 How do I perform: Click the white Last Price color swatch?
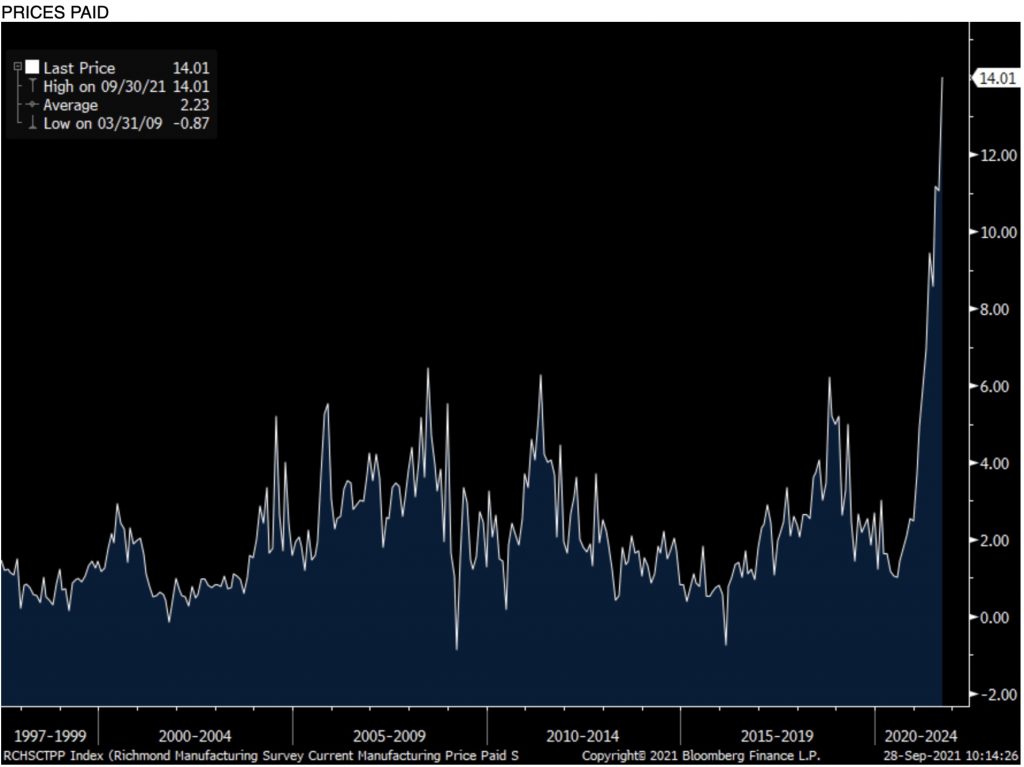pos(32,68)
